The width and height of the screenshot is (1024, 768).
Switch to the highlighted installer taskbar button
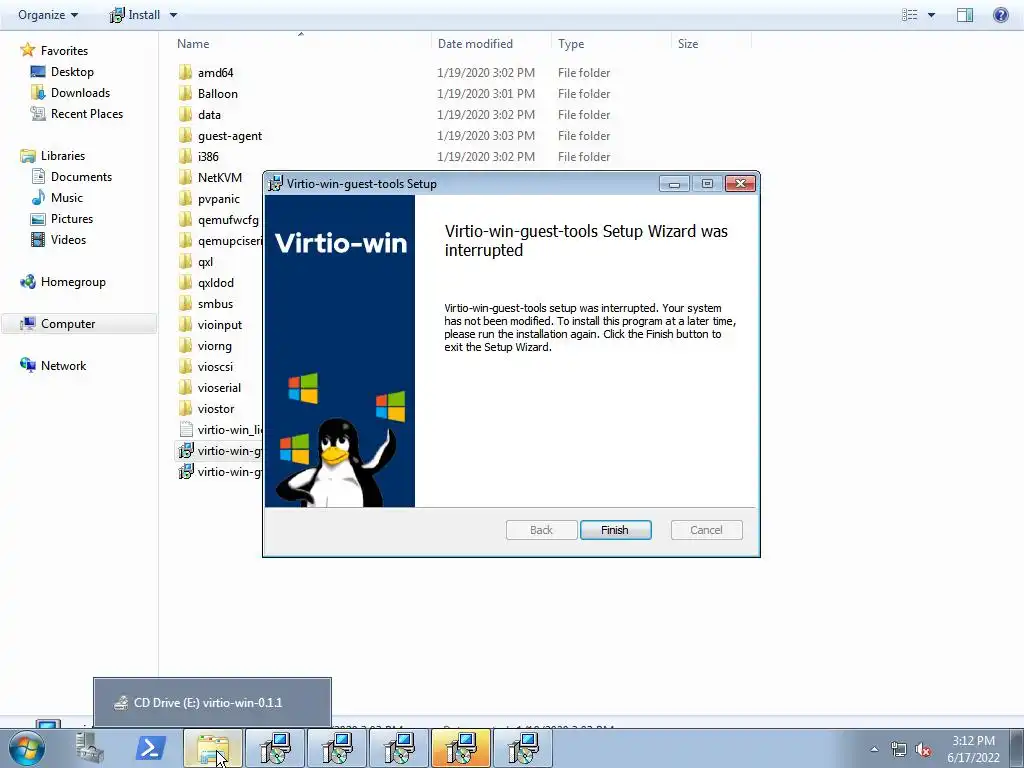[460, 748]
